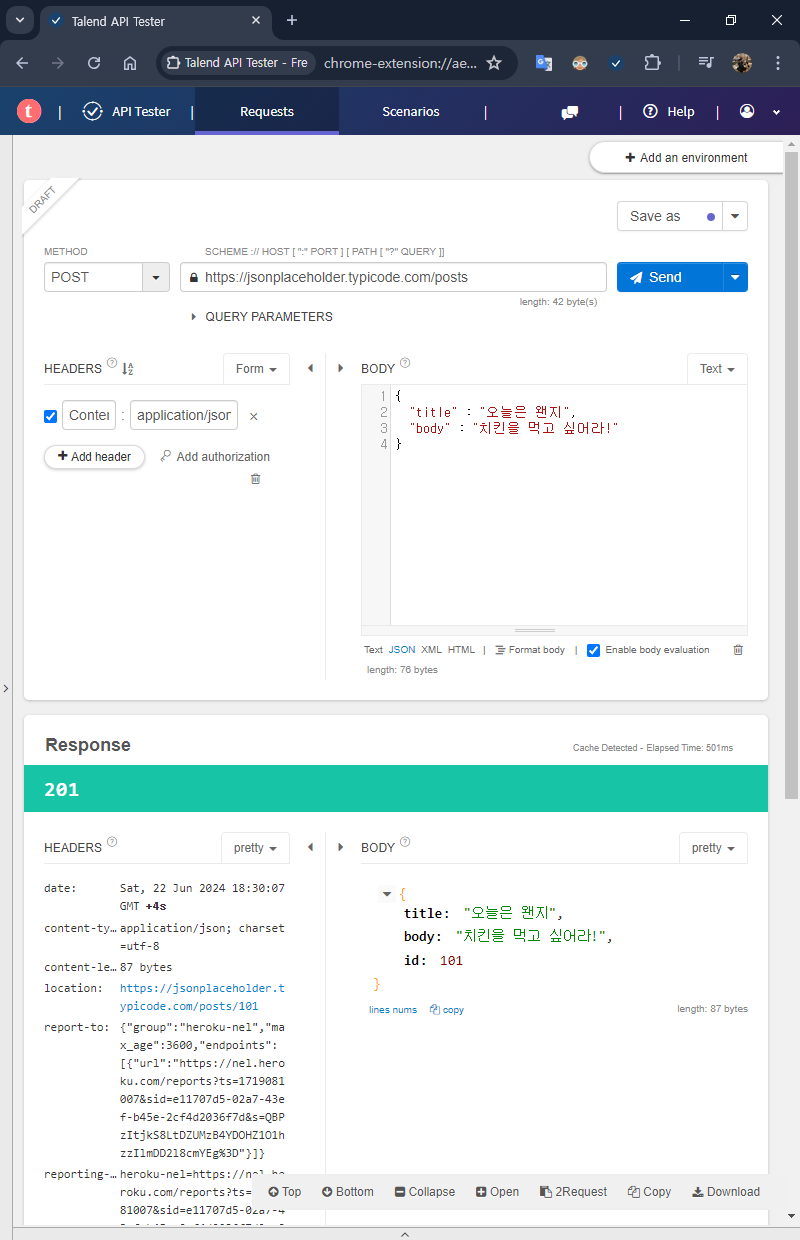Click Collapse in the response toolbar

click(x=425, y=1192)
